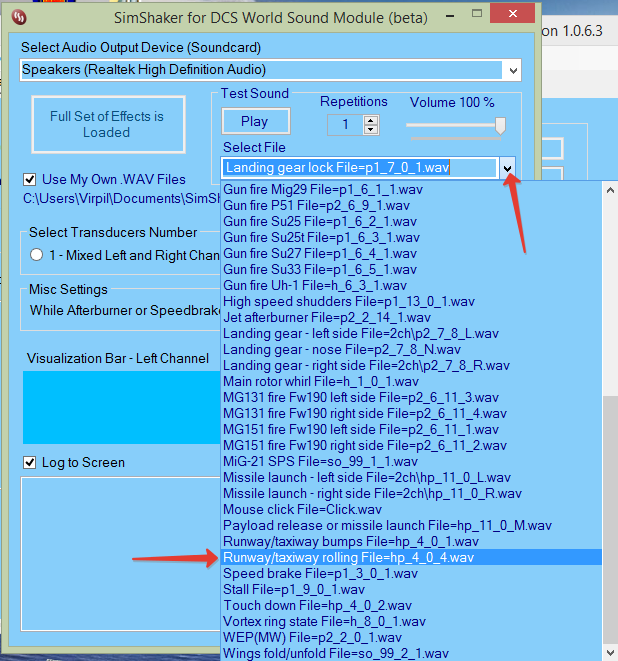Screen dimensions: 618x661
Task: Collapse the Select File dropdown arrow
Action: (508, 168)
